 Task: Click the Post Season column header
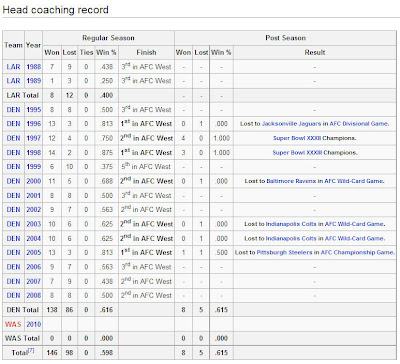[285, 38]
